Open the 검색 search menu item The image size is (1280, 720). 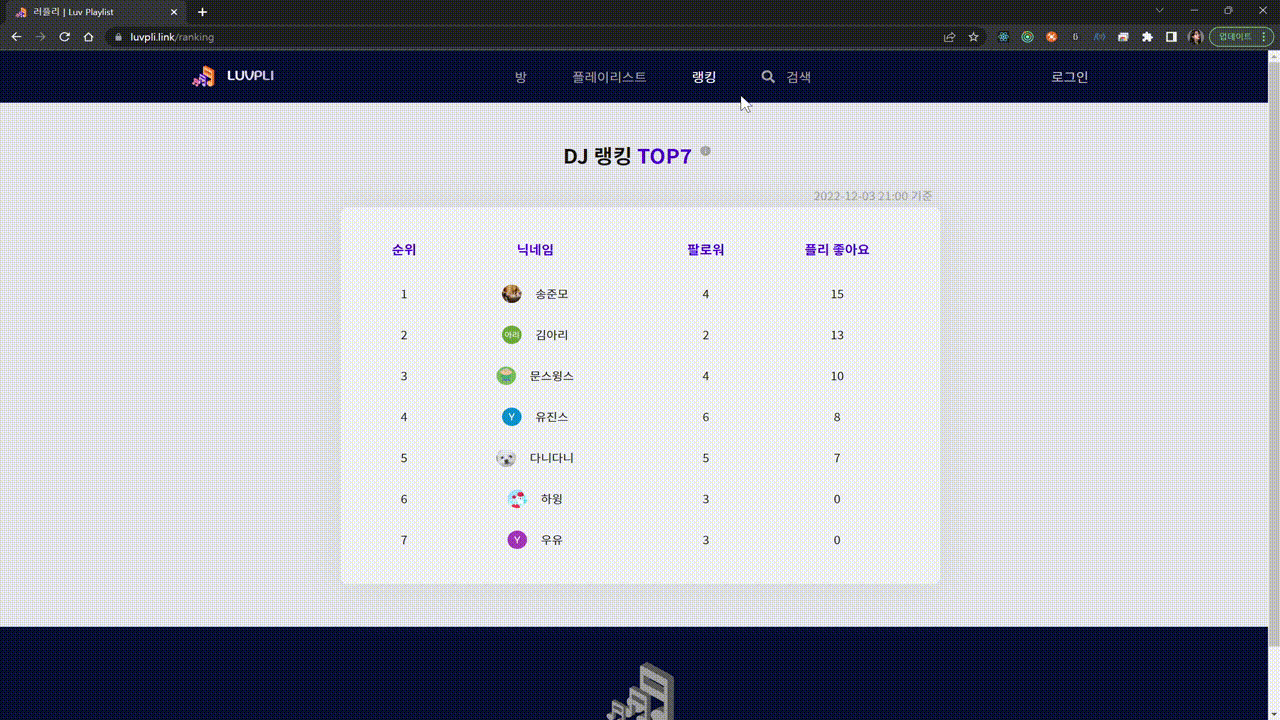(786, 77)
